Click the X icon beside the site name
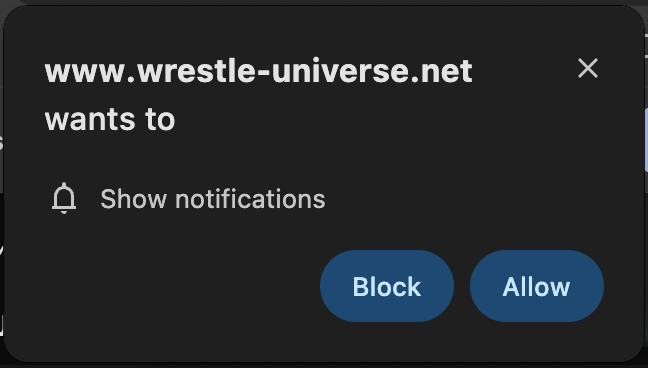This screenshot has width=648, height=368. pos(588,68)
